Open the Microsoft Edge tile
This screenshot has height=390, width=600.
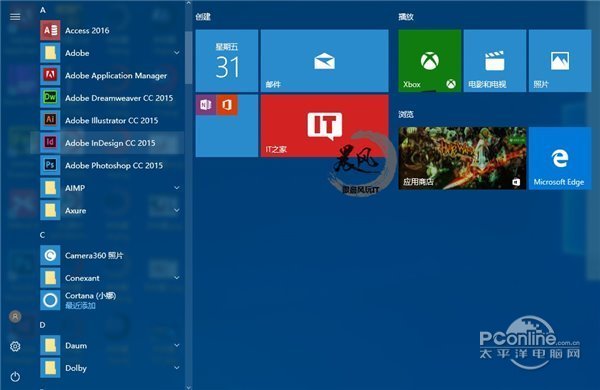click(x=560, y=158)
